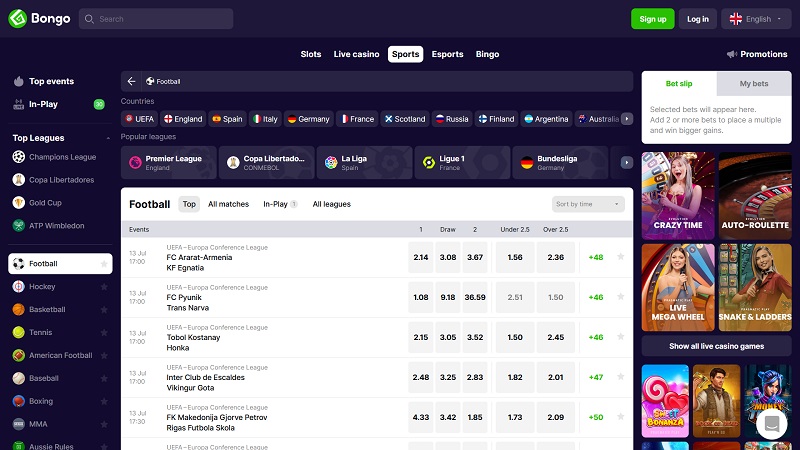Image resolution: width=800 pixels, height=450 pixels.
Task: Click the Gold Cup icon
Action: pos(19,203)
